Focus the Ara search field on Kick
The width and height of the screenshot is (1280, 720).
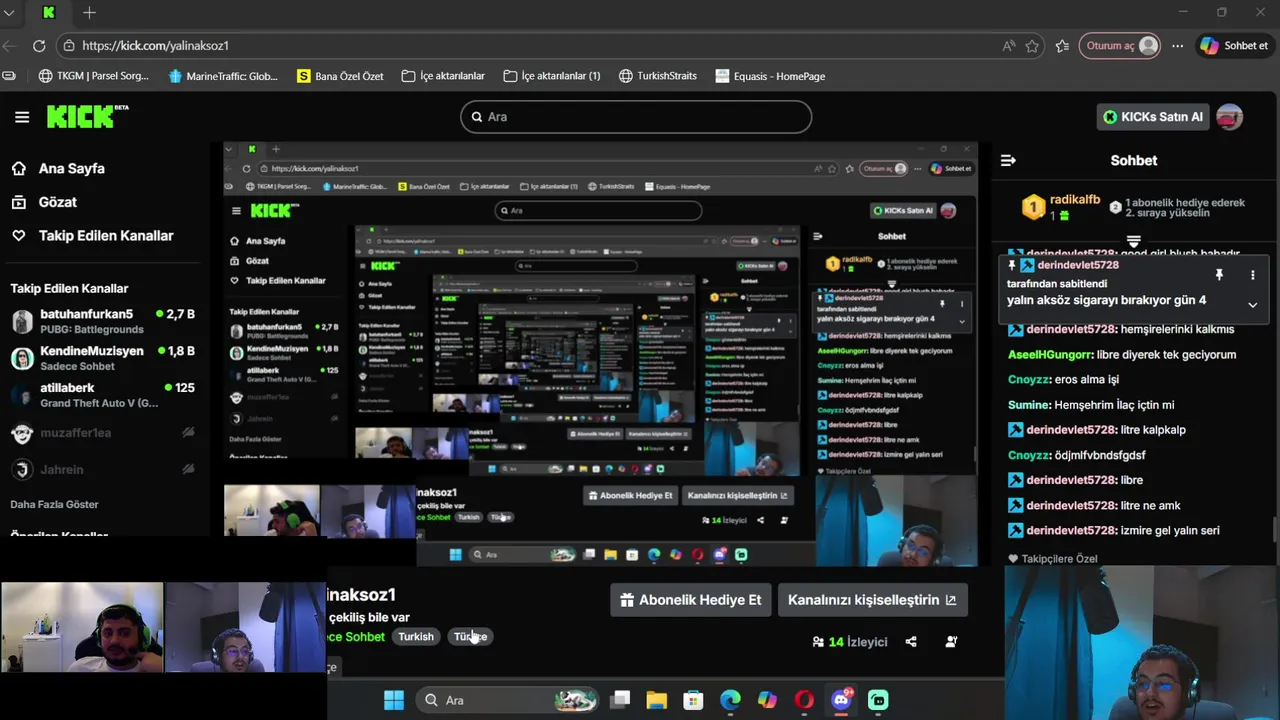coord(636,117)
